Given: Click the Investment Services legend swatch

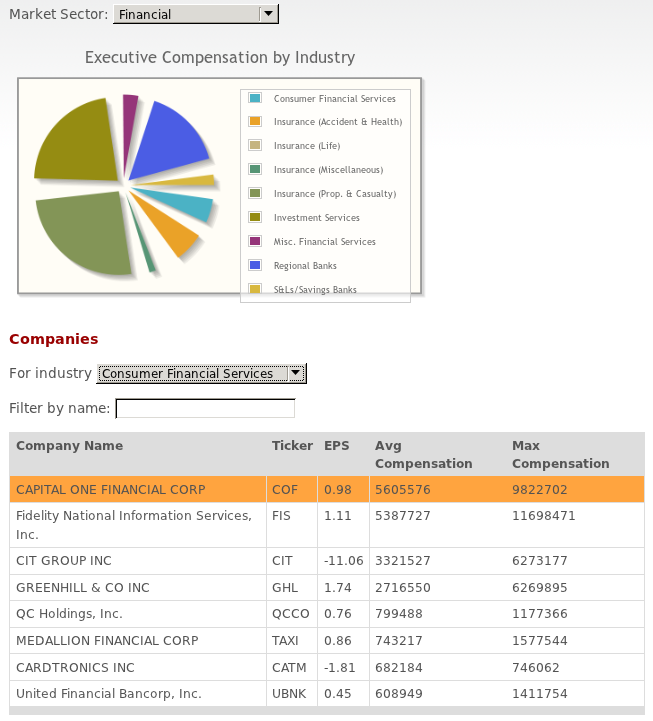Looking at the screenshot, I should pos(255,217).
